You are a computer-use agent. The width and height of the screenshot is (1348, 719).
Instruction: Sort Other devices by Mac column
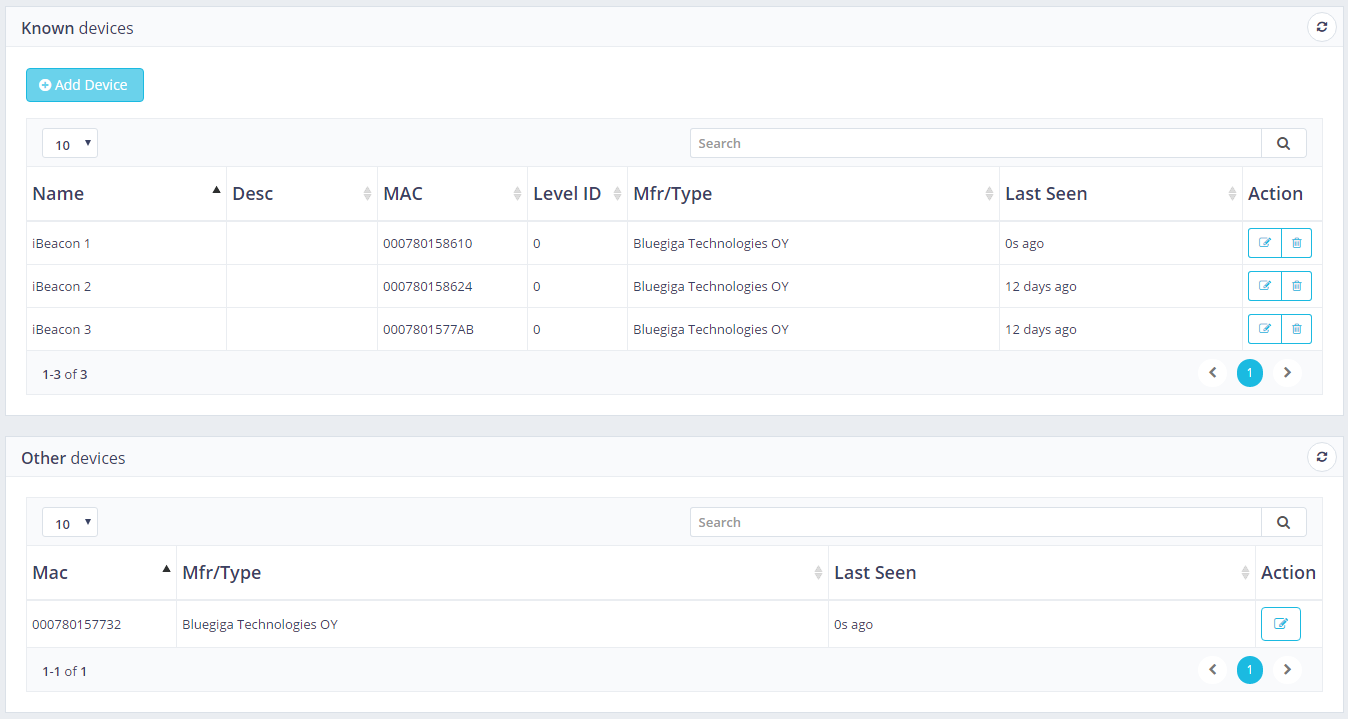click(101, 573)
